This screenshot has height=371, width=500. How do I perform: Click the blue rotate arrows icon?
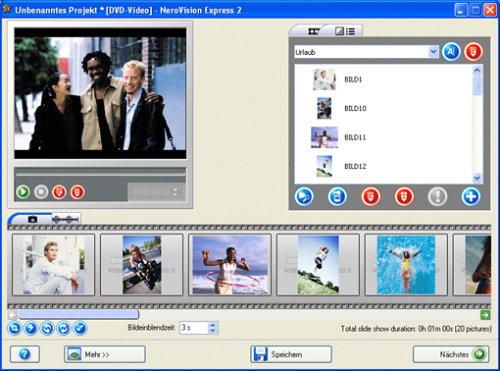coord(47,328)
